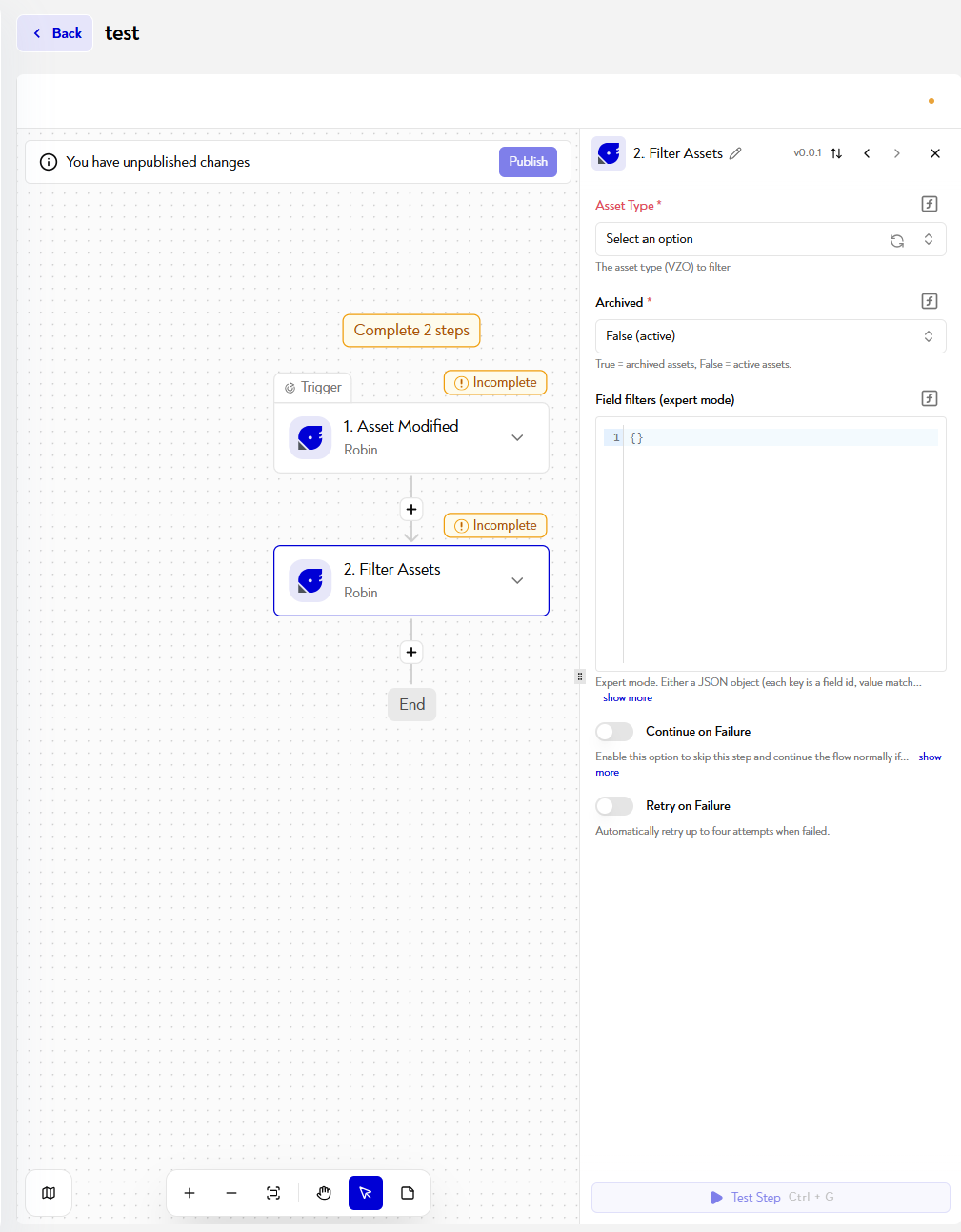Select the Filter Assets step card
The image size is (961, 1232).
click(x=411, y=580)
